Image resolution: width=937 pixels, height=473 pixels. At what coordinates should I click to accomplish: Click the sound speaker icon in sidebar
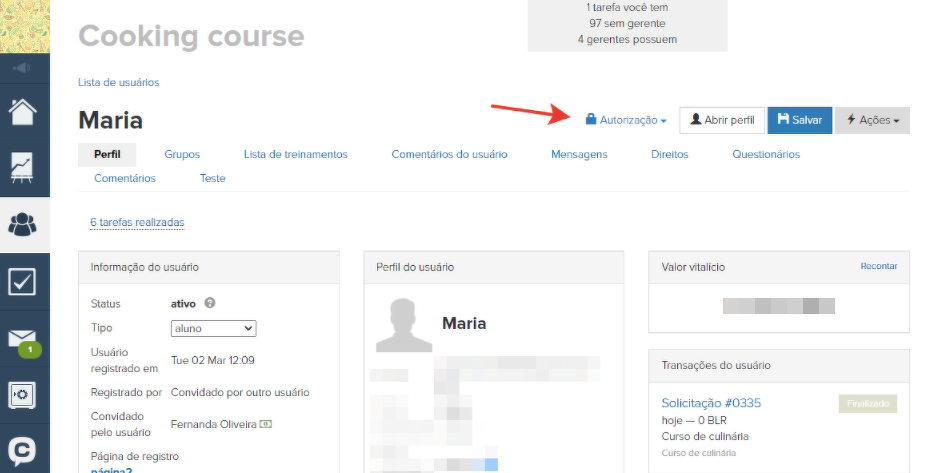tap(24, 68)
